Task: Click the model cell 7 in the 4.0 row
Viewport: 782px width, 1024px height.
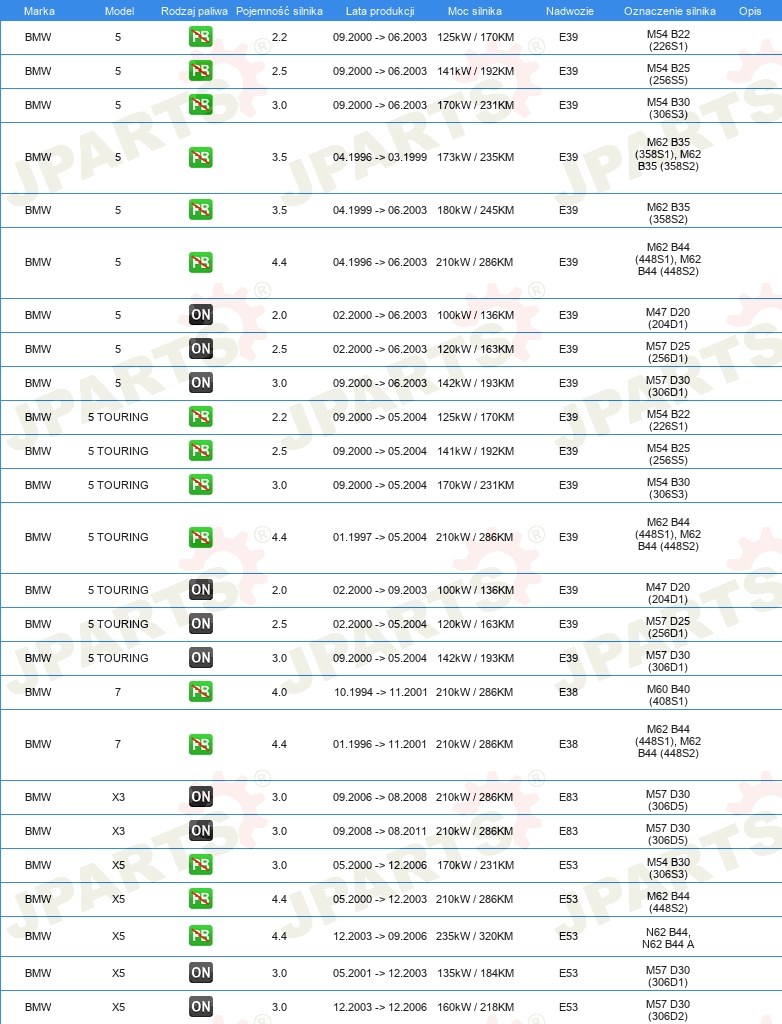Action: tap(118, 692)
